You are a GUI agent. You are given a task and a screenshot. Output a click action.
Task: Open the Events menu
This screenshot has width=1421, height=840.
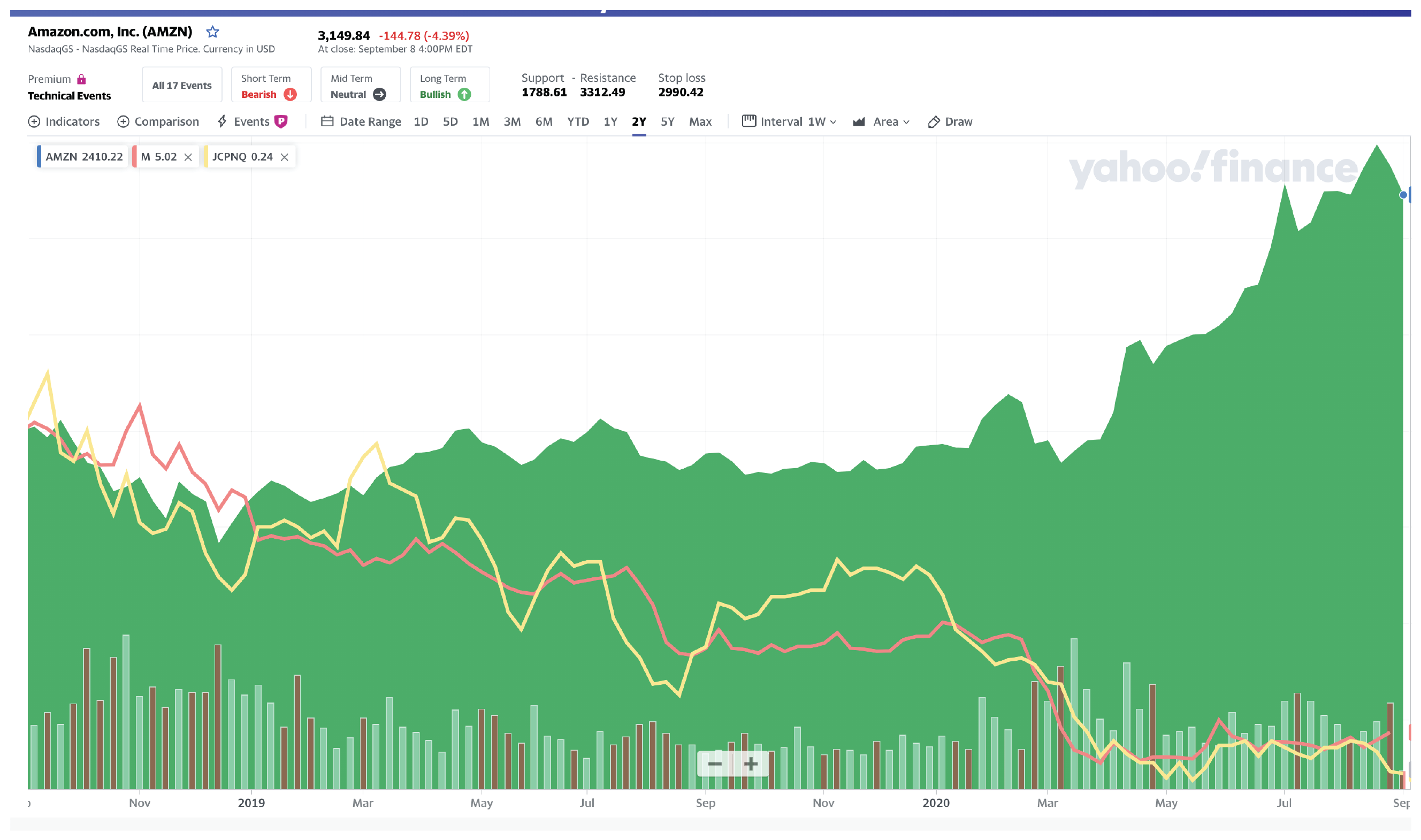click(251, 121)
